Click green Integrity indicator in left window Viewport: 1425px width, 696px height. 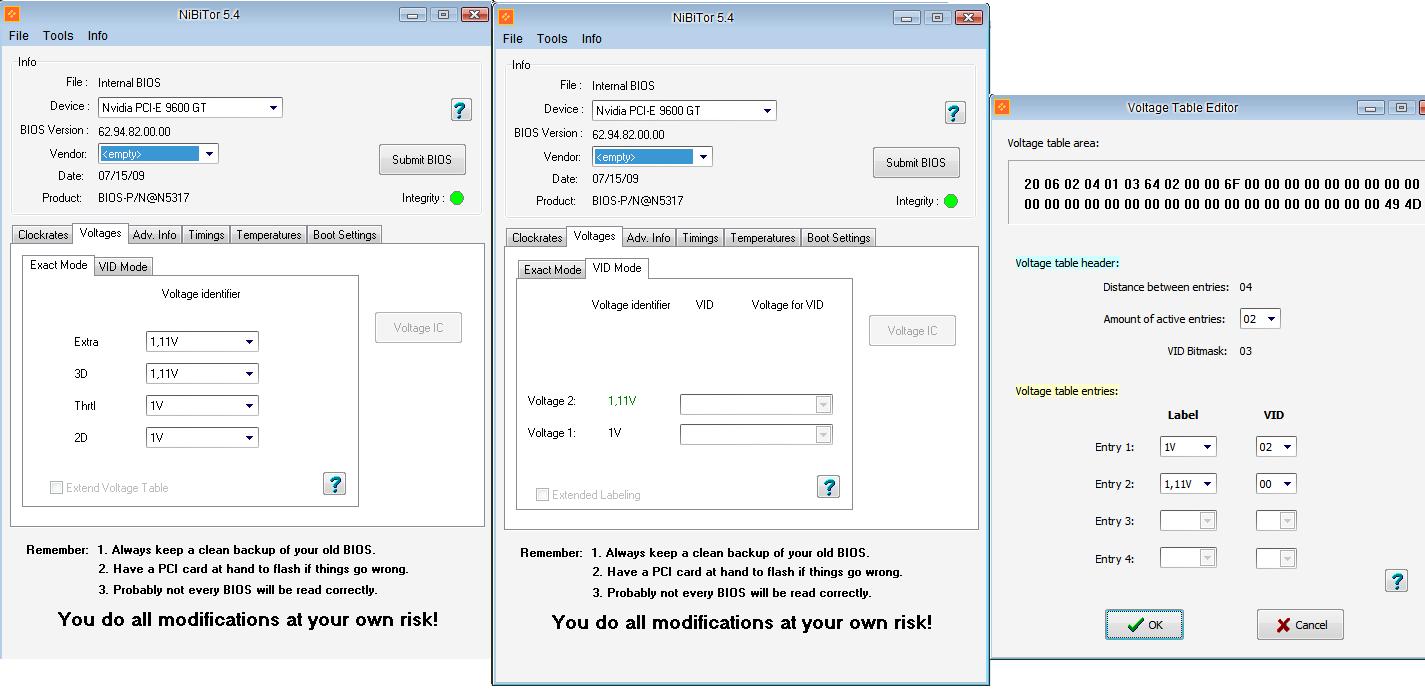pos(457,198)
